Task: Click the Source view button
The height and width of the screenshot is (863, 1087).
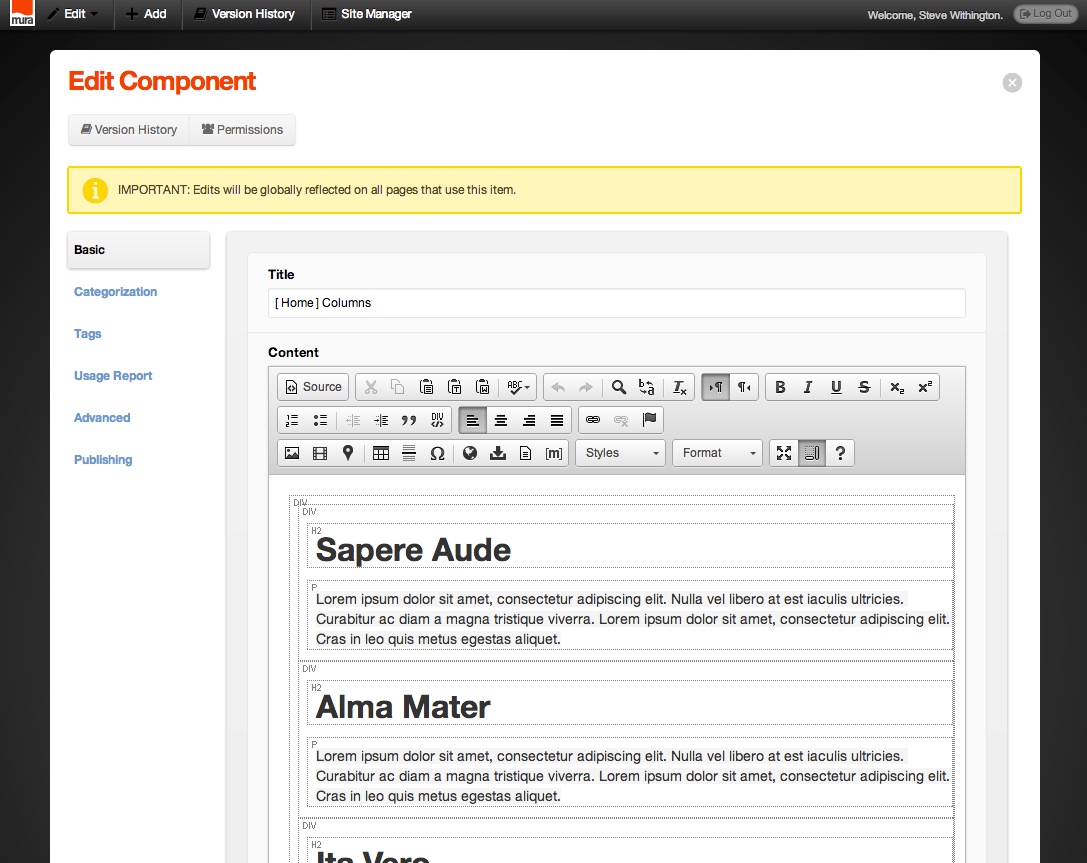Action: (x=313, y=387)
